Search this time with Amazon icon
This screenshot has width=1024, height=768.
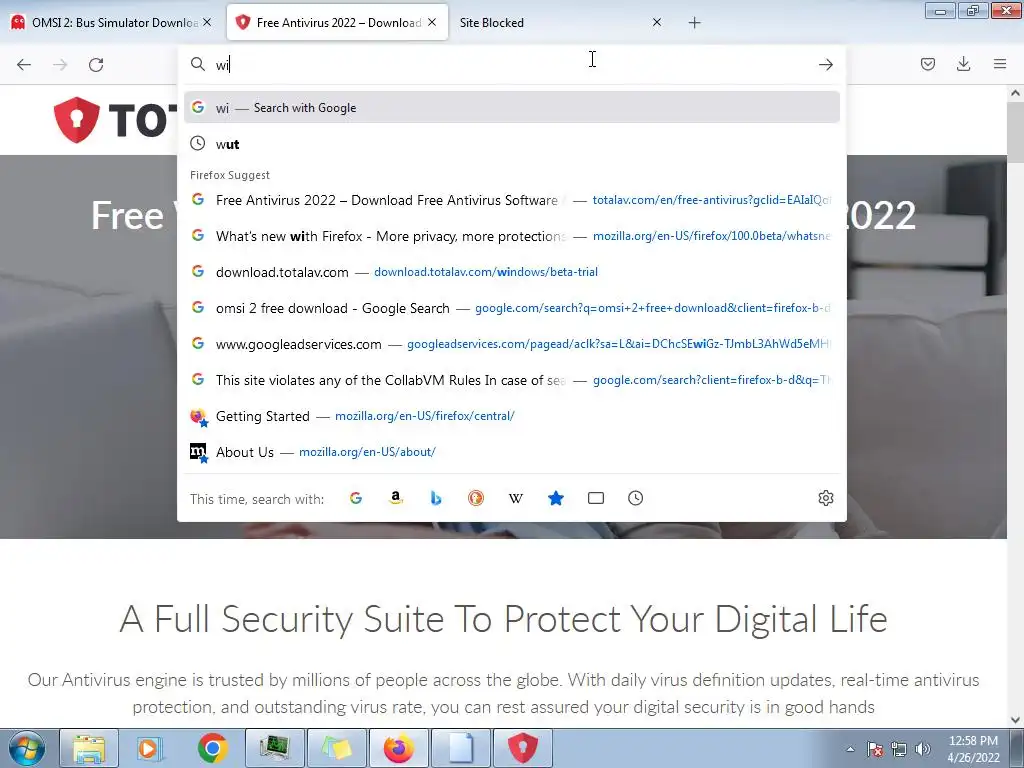(396, 498)
